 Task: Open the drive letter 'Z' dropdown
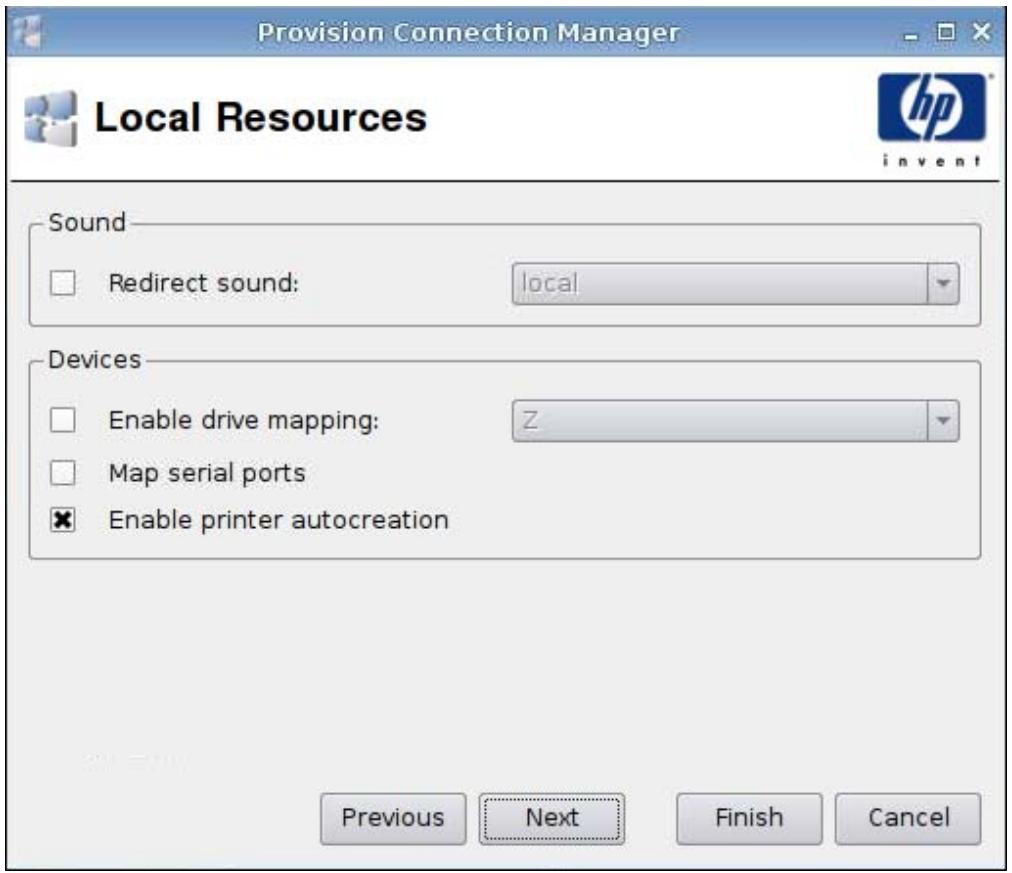pos(735,421)
